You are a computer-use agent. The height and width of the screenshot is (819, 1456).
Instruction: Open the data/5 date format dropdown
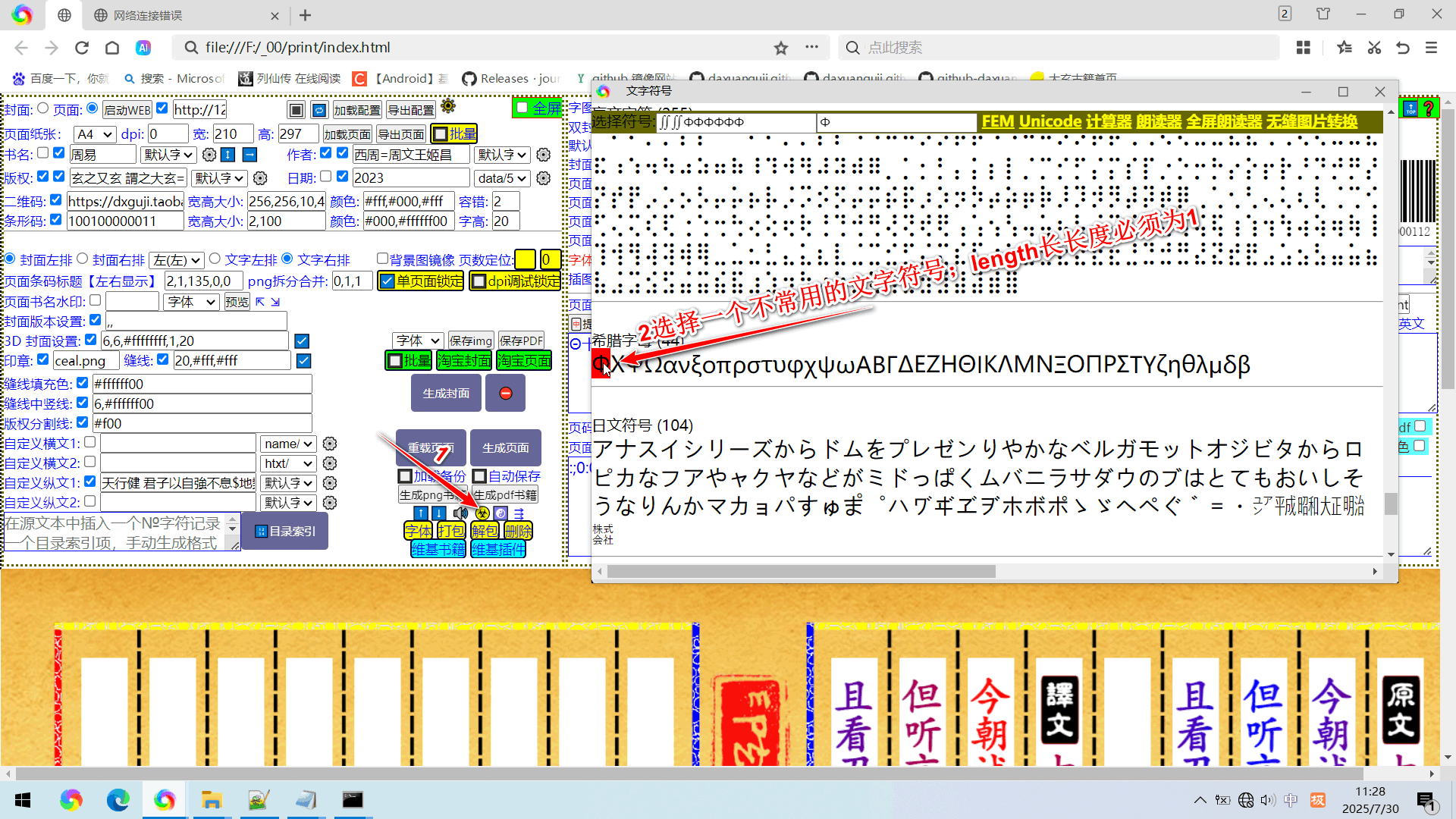click(502, 177)
